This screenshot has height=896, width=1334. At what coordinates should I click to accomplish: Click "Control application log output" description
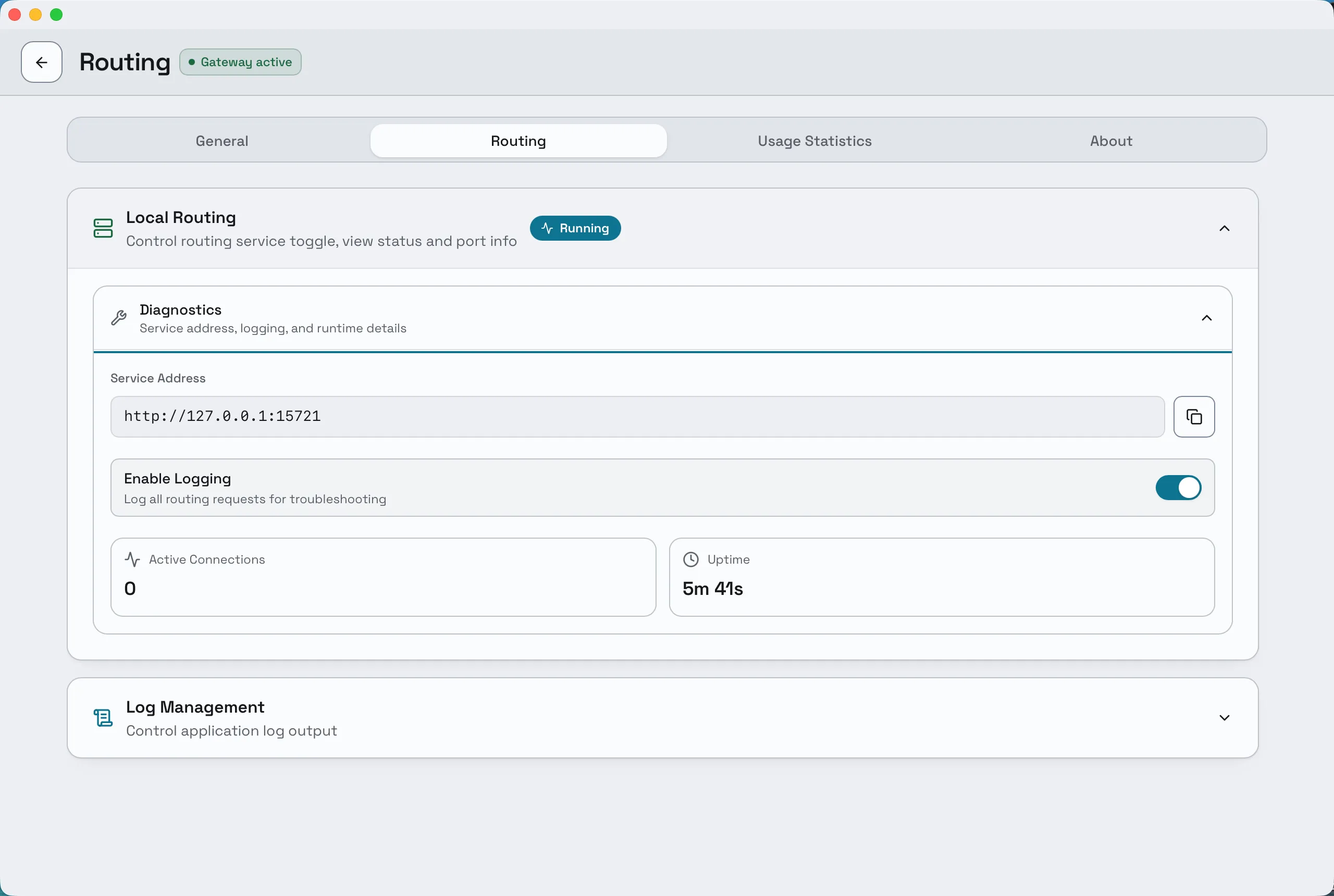231,731
